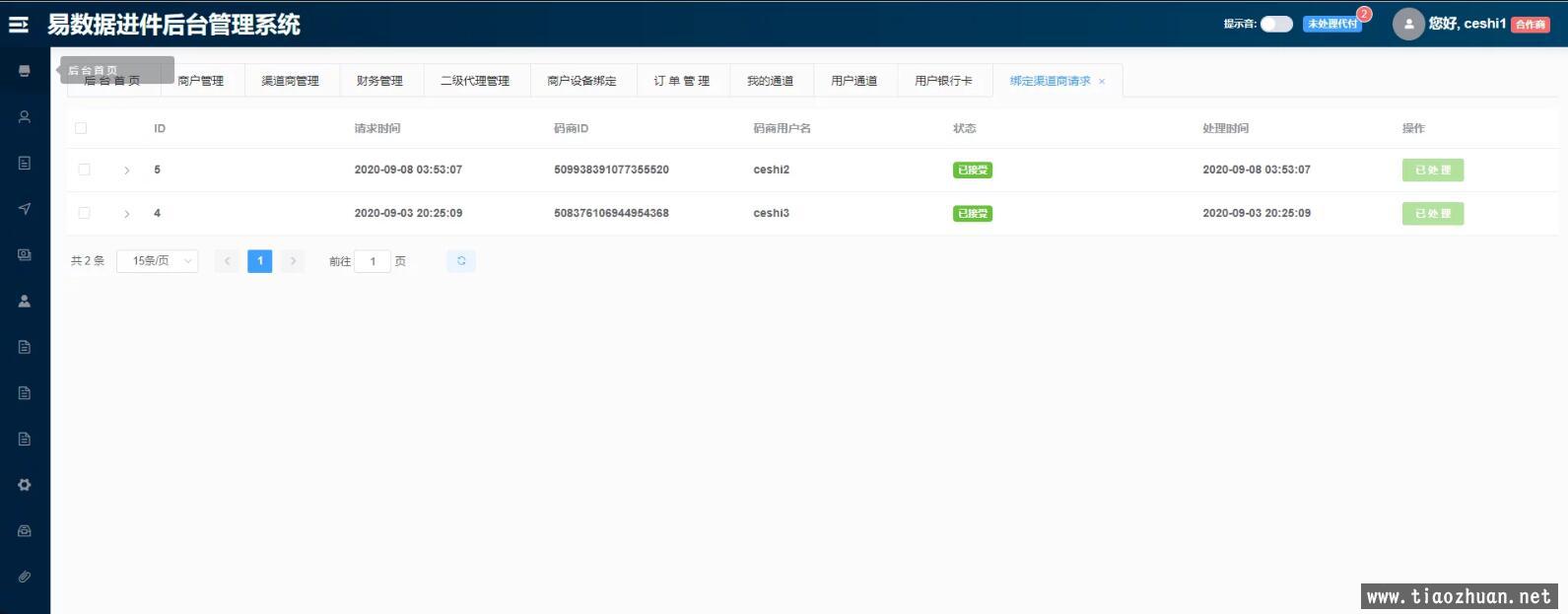This screenshot has width=1568, height=614.
Task: Open the settings gear icon in sidebar
Action: pyautogui.click(x=25, y=485)
